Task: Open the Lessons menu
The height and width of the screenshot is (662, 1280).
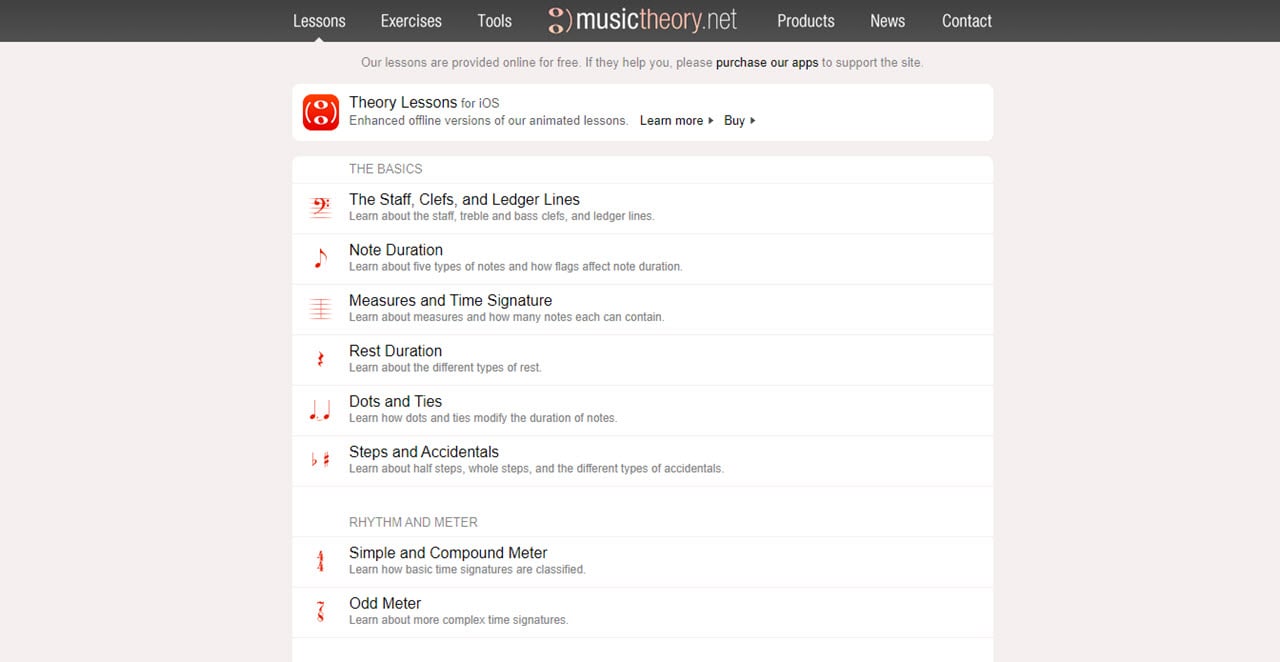Action: click(x=319, y=21)
